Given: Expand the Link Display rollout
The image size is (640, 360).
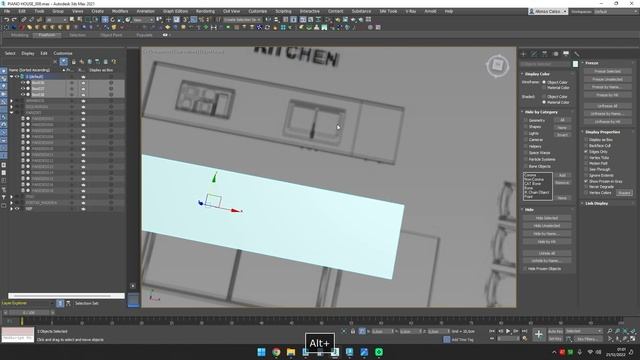Looking at the screenshot, I should tap(596, 203).
